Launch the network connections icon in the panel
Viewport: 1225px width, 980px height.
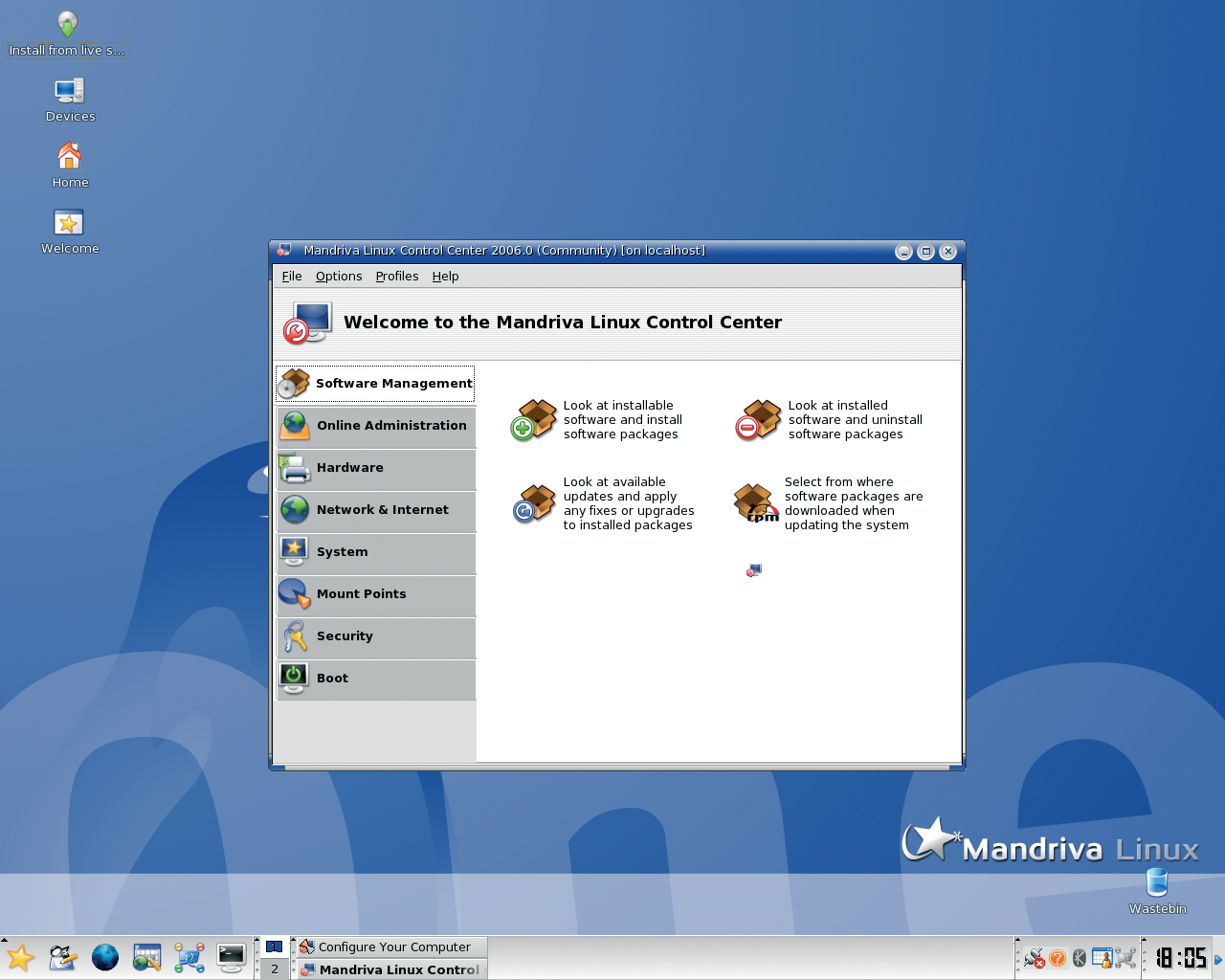pyautogui.click(x=189, y=958)
